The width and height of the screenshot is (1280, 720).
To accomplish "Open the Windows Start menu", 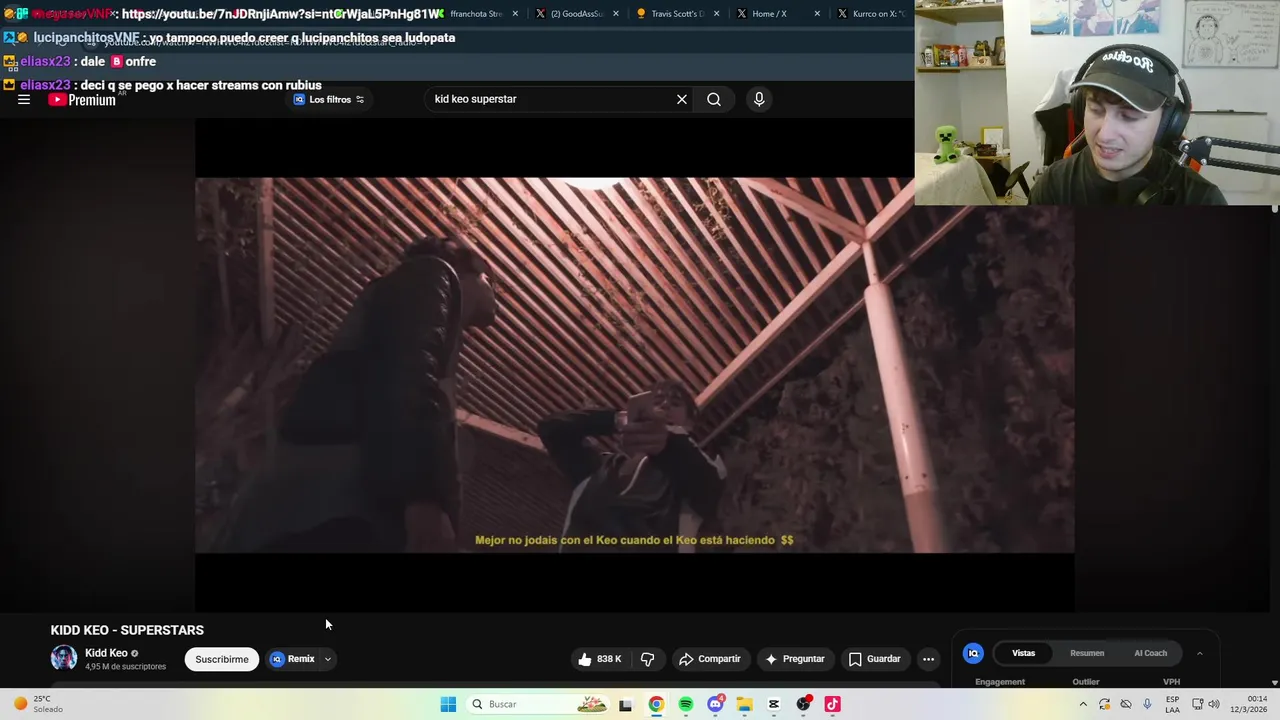I will [448, 704].
